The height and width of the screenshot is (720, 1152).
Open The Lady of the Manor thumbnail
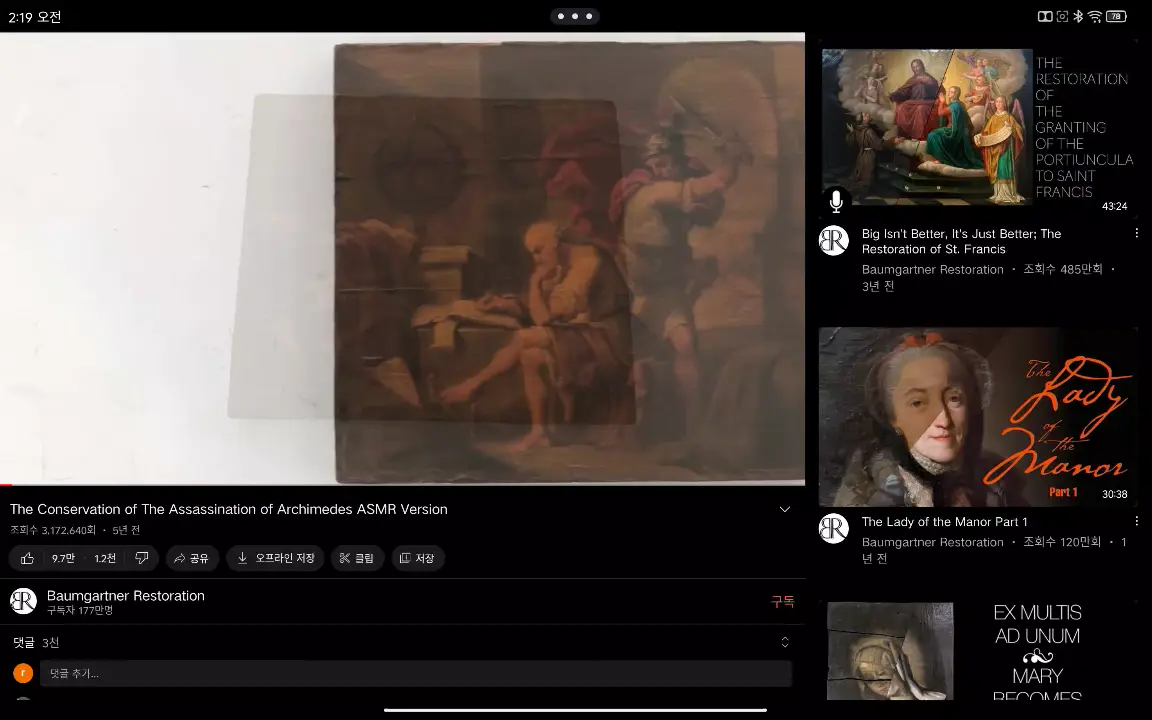[978, 417]
